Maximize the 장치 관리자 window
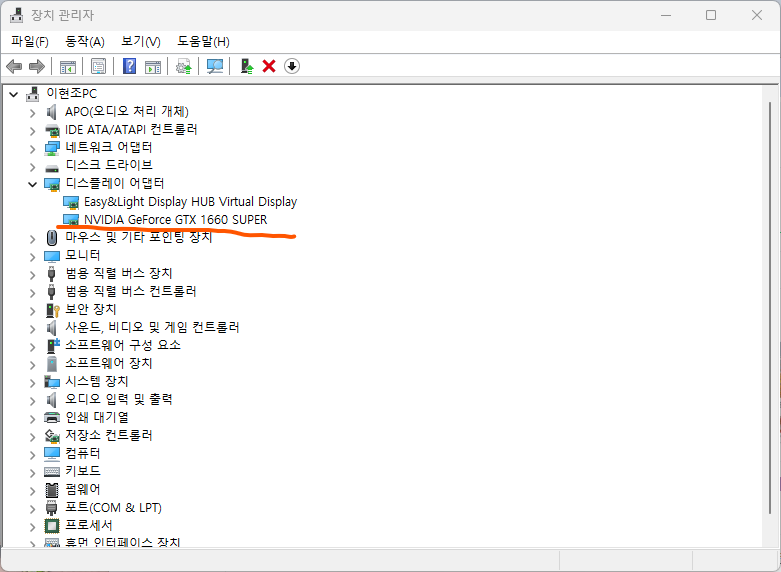Screen dimensions: 781x572 click(711, 15)
